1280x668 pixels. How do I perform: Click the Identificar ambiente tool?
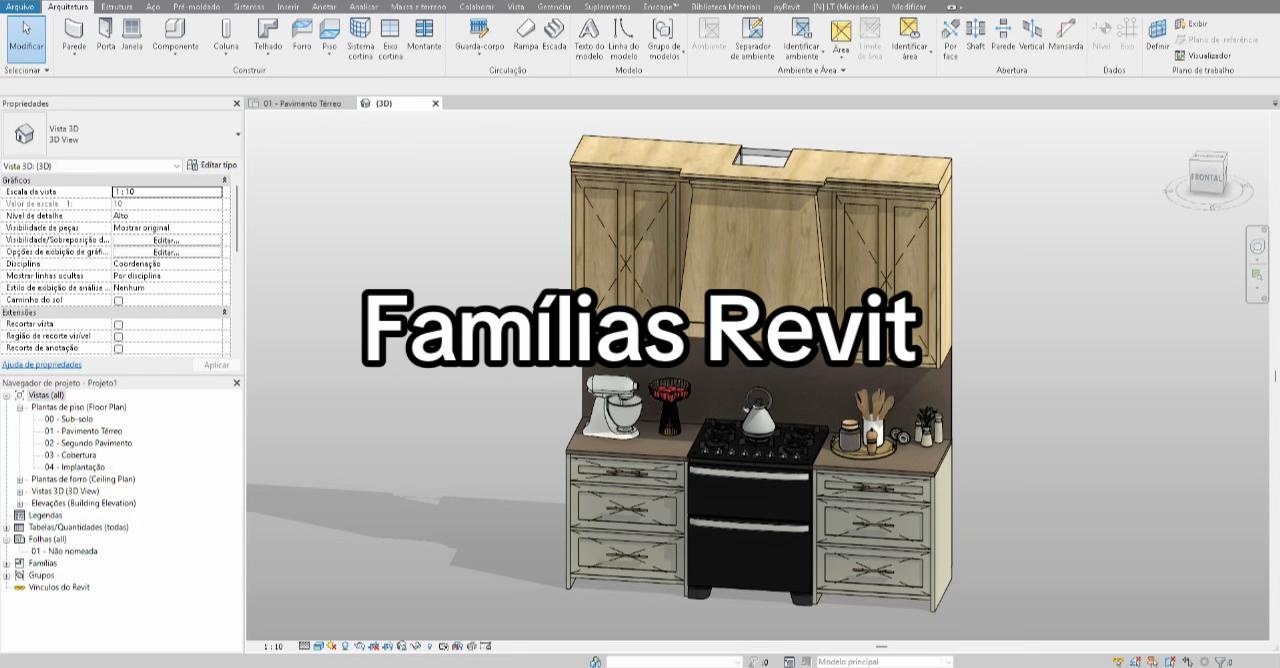click(801, 39)
